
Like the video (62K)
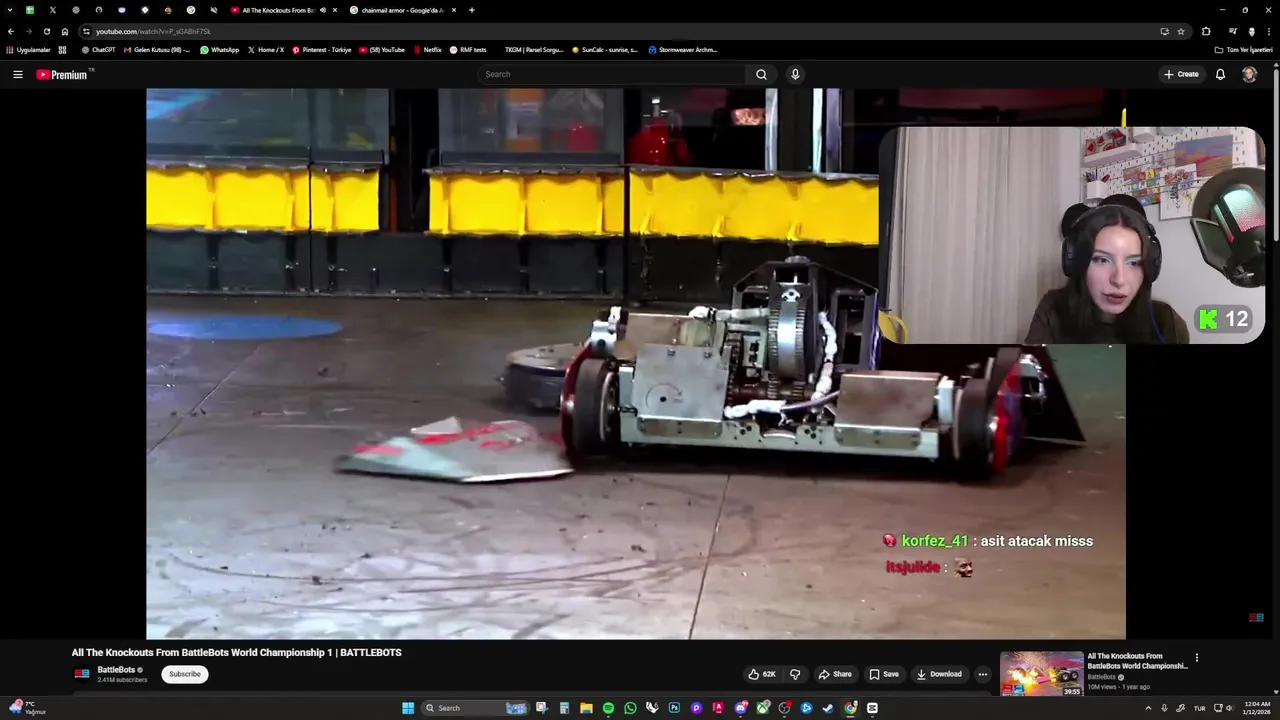pyautogui.click(x=762, y=674)
